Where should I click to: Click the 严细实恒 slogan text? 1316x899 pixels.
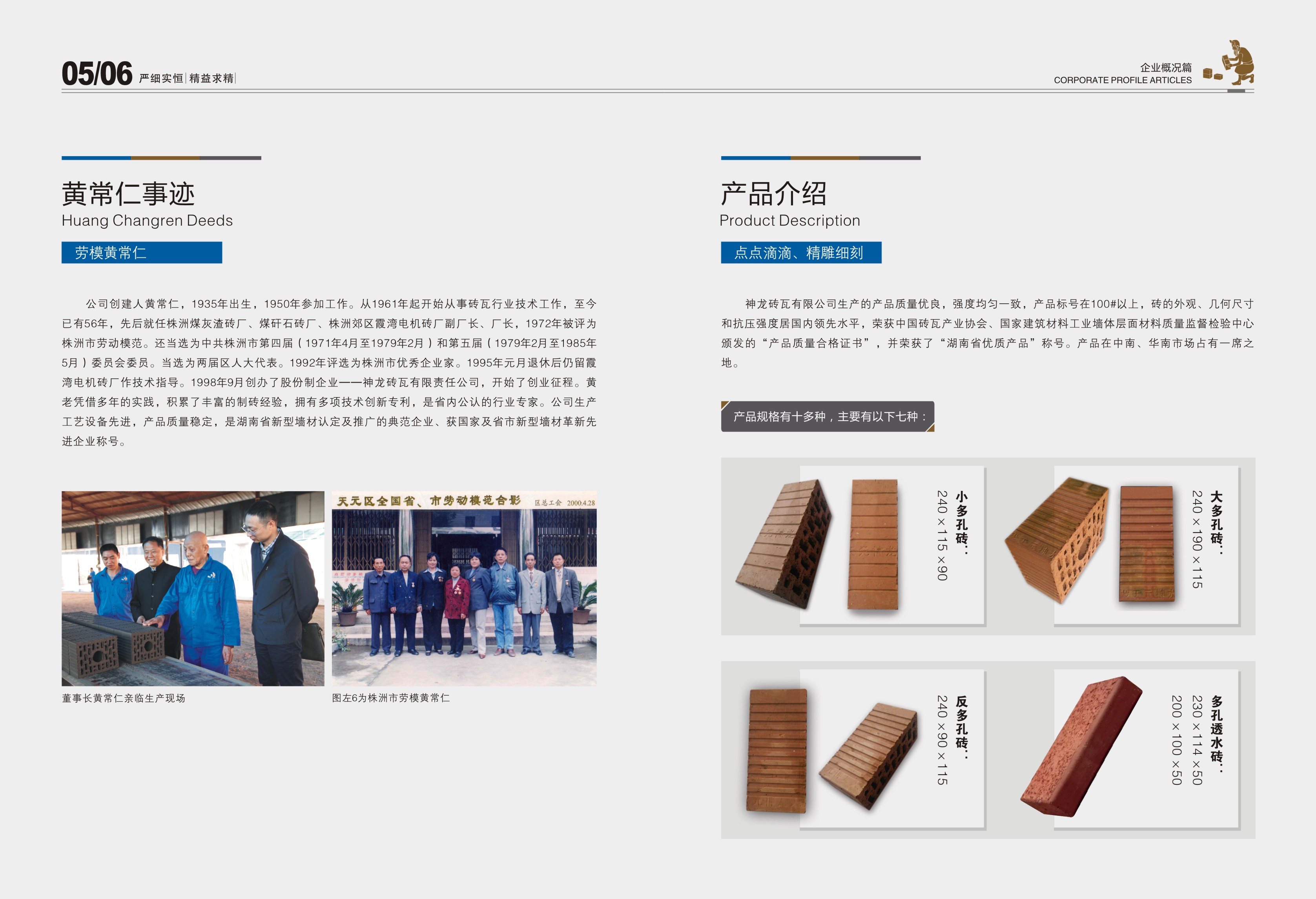coord(161,78)
